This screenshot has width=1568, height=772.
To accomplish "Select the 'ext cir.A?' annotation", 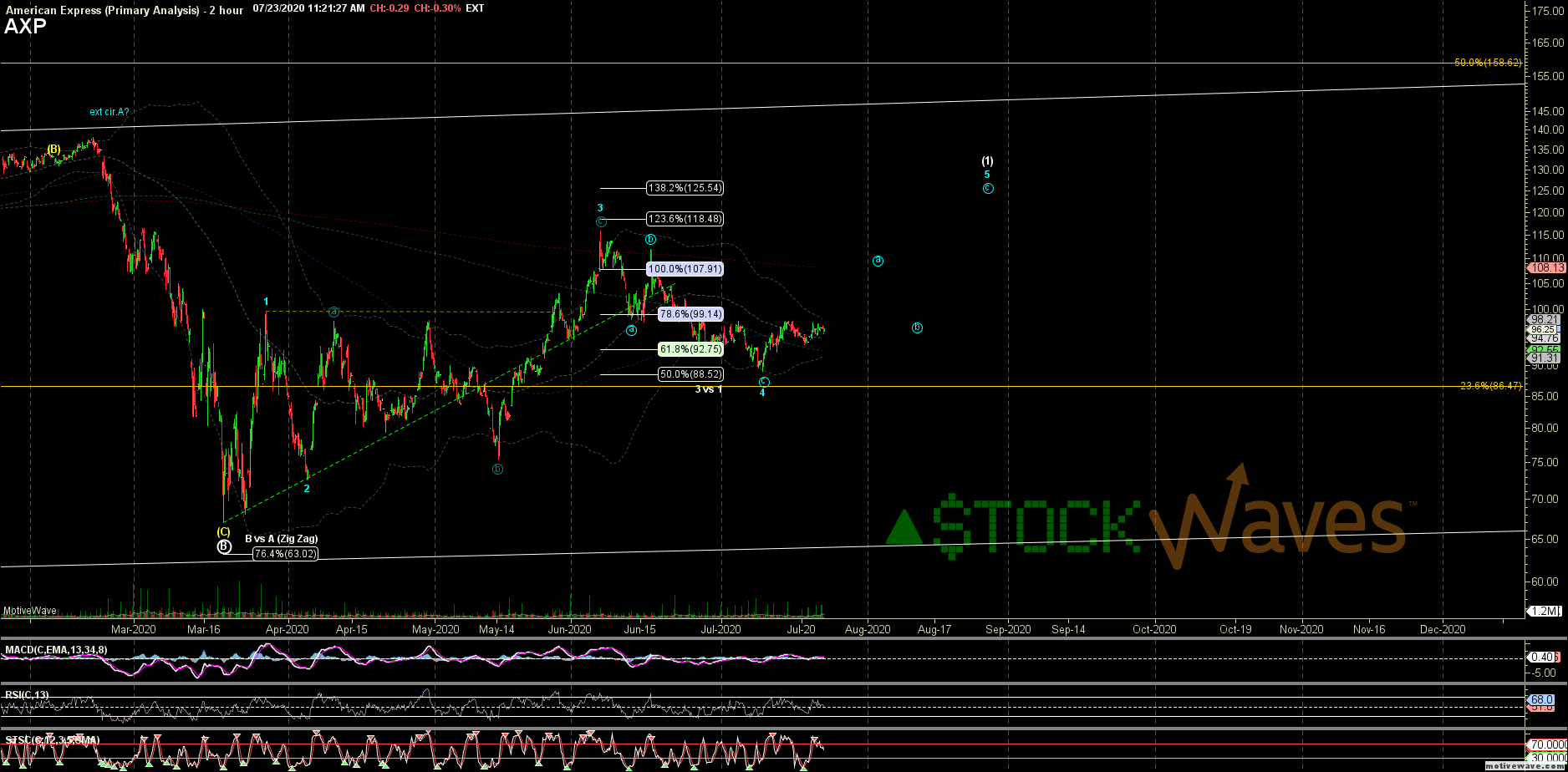I will (109, 112).
